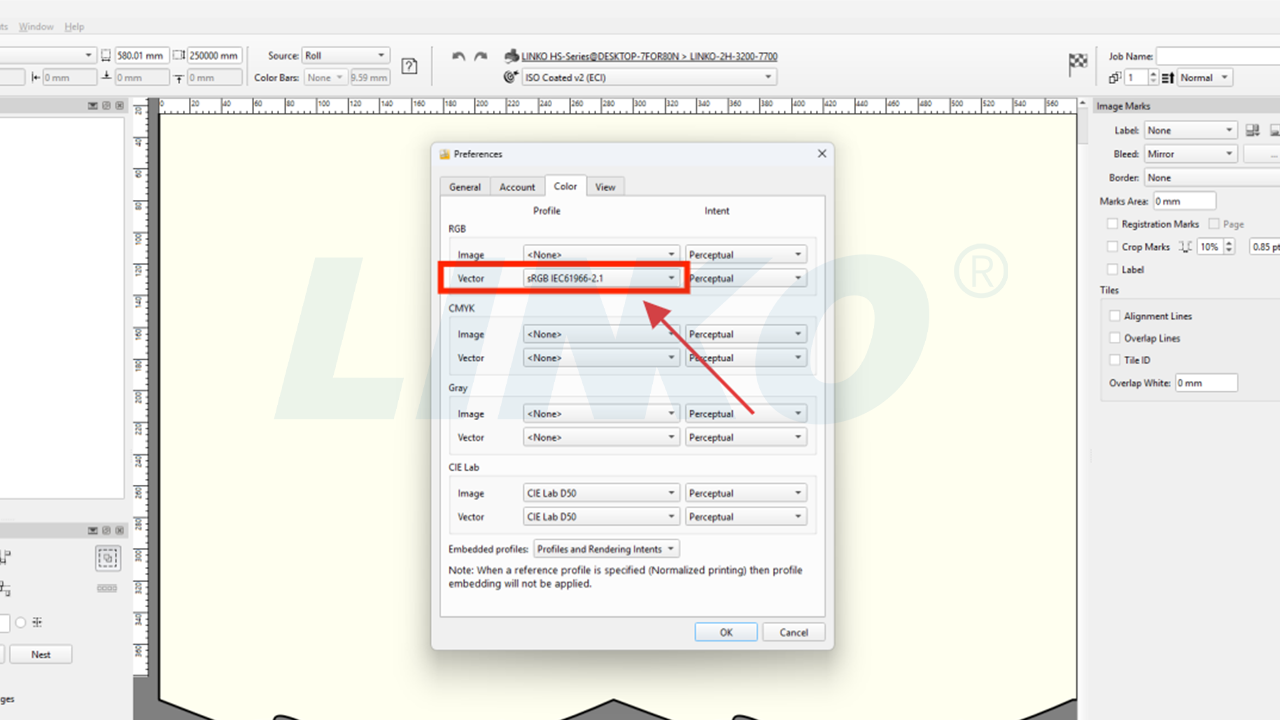
Task: Click the help question mark icon in toolbar
Action: click(409, 66)
